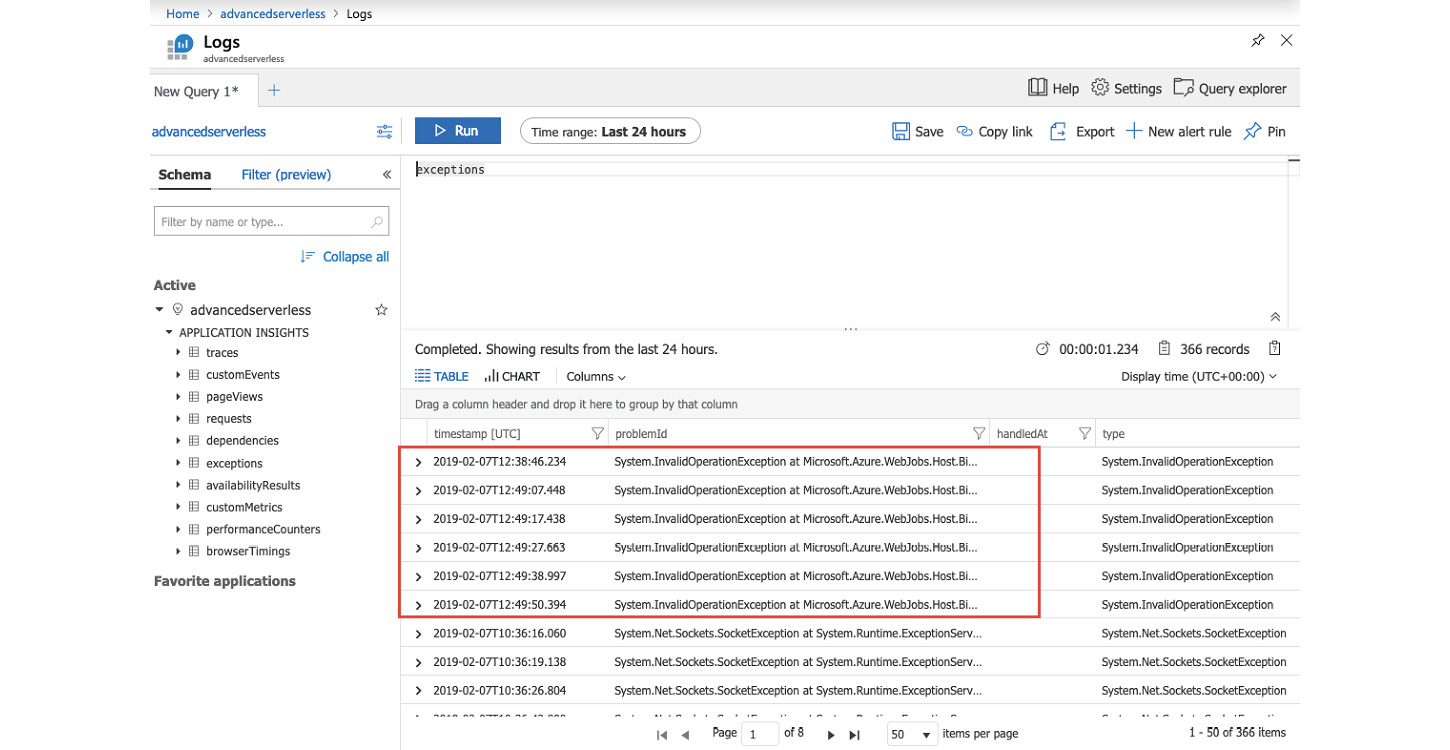Expand the row with timestamp 2019-02-07T10:36:16.060

pos(419,633)
